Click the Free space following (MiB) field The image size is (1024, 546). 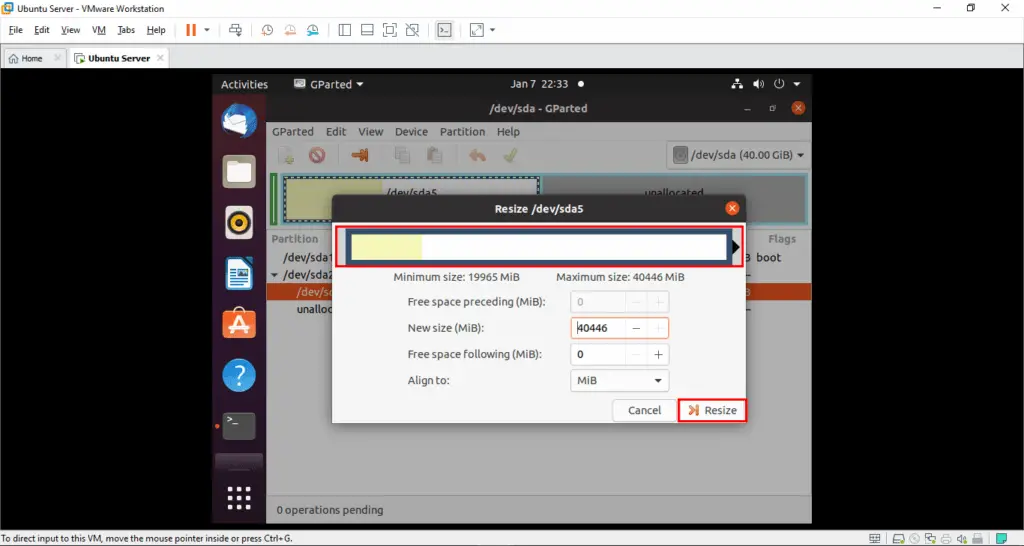pos(598,354)
